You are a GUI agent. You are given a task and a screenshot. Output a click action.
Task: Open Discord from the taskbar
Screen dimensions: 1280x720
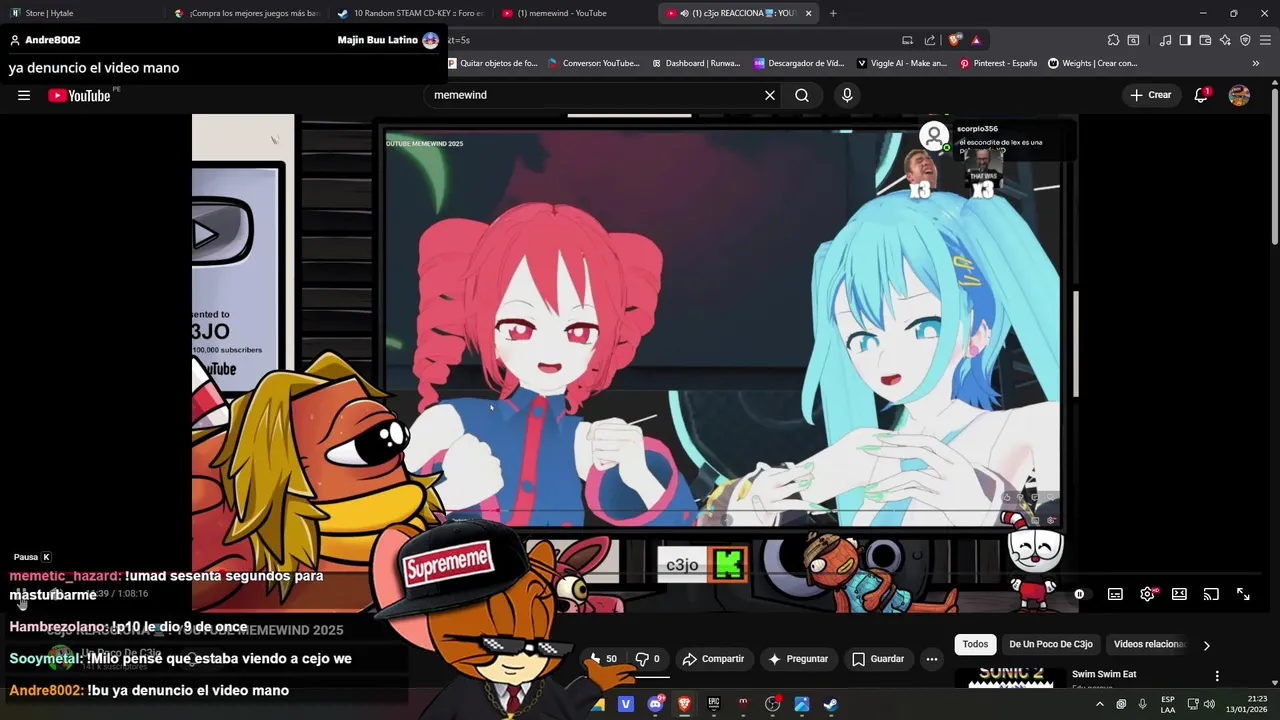[655, 704]
